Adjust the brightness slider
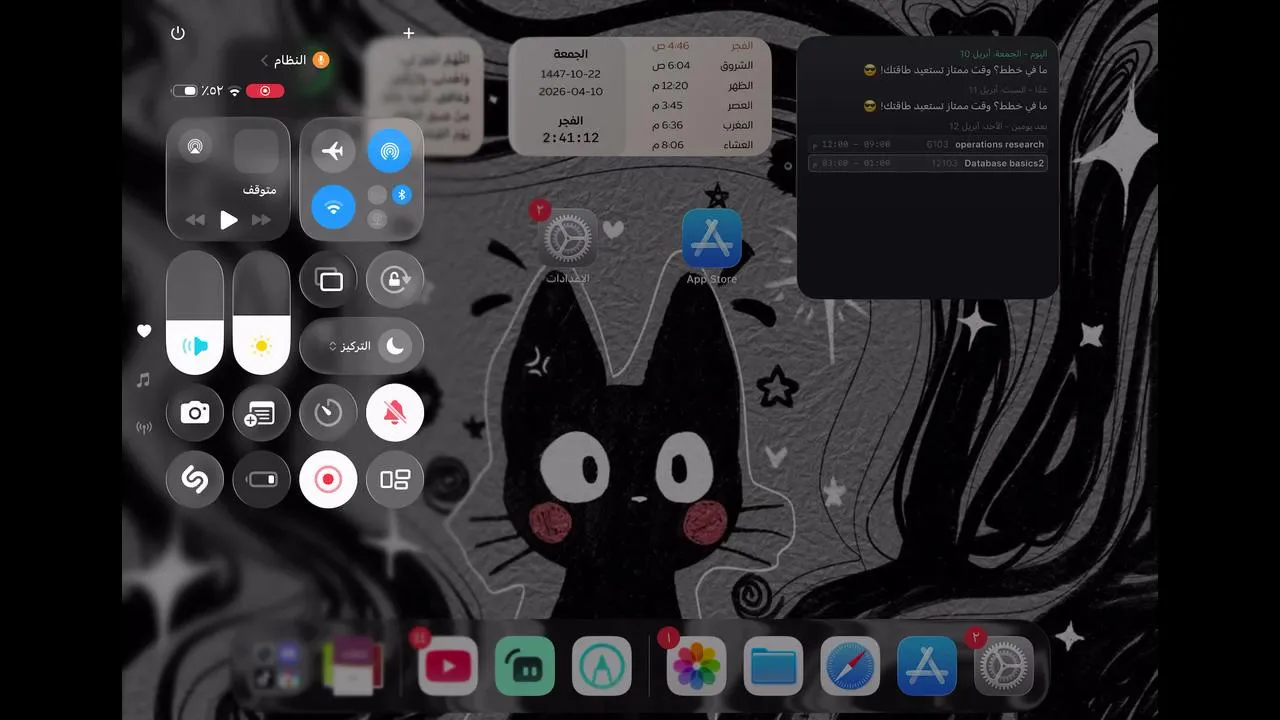Viewport: 1280px width, 720px height. 261,313
